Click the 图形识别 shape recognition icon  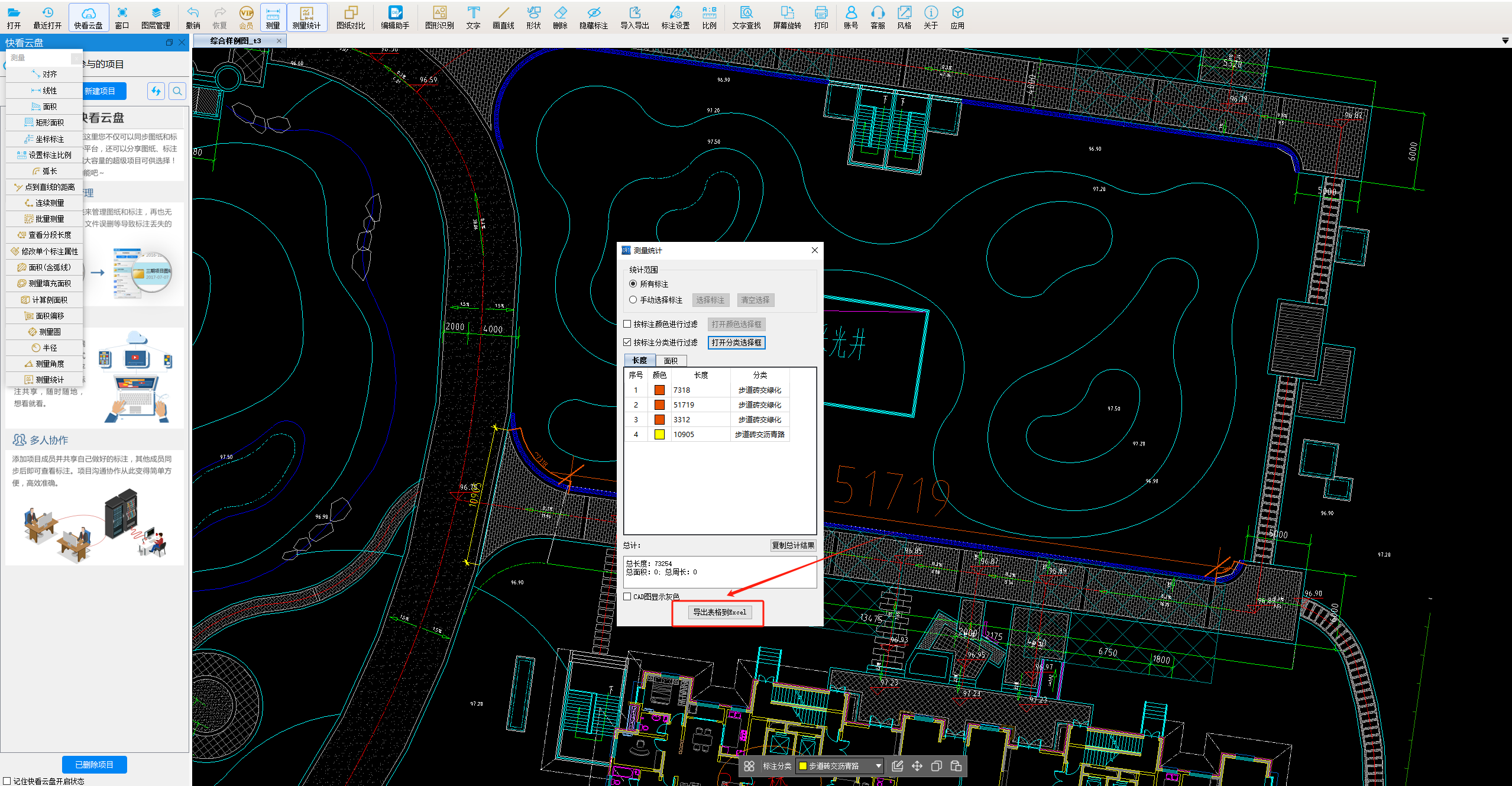[439, 17]
